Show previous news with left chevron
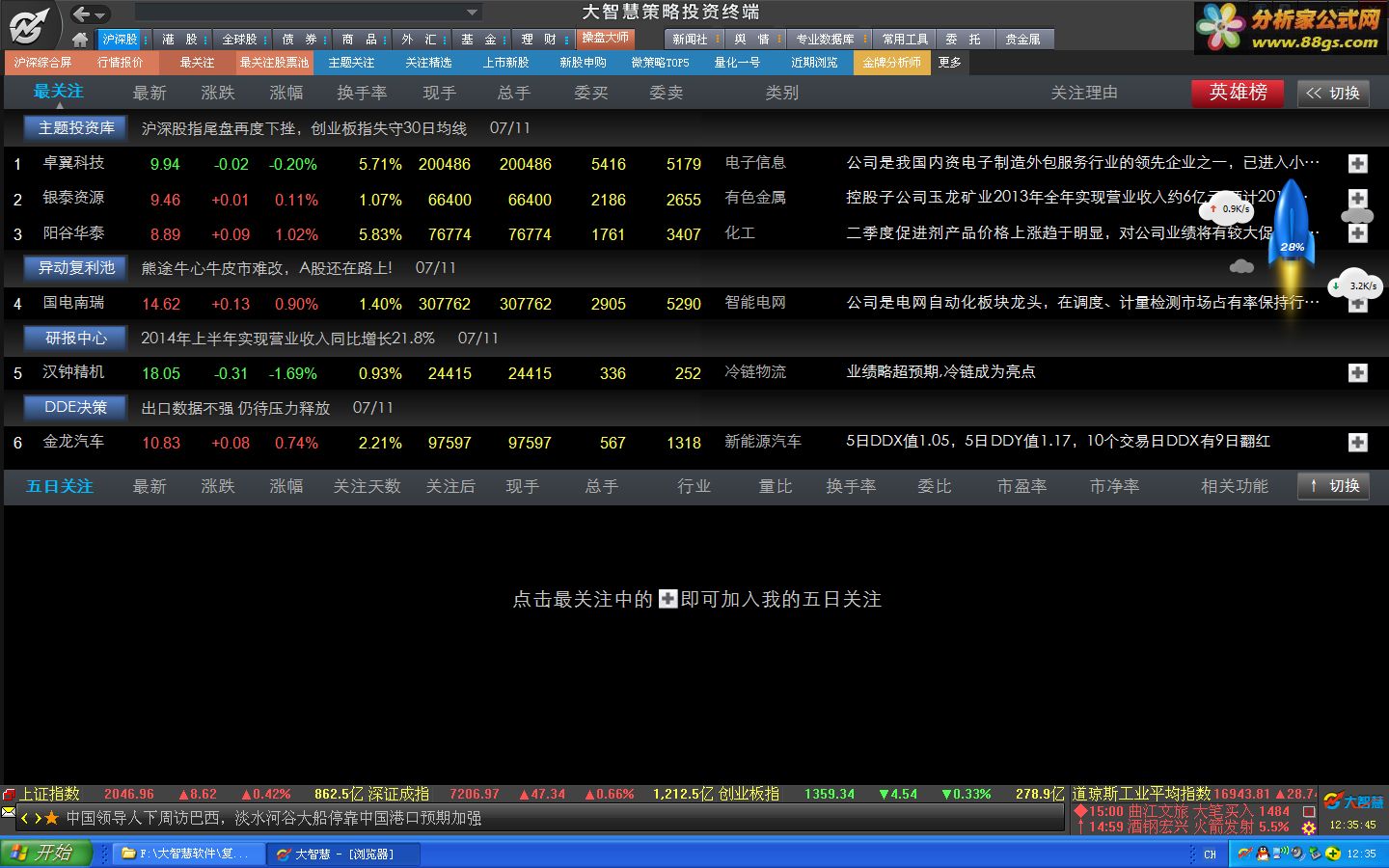 click(x=25, y=818)
